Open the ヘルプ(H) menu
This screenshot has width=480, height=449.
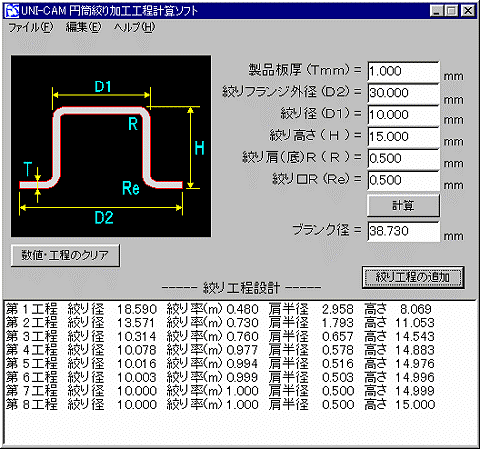(134, 27)
